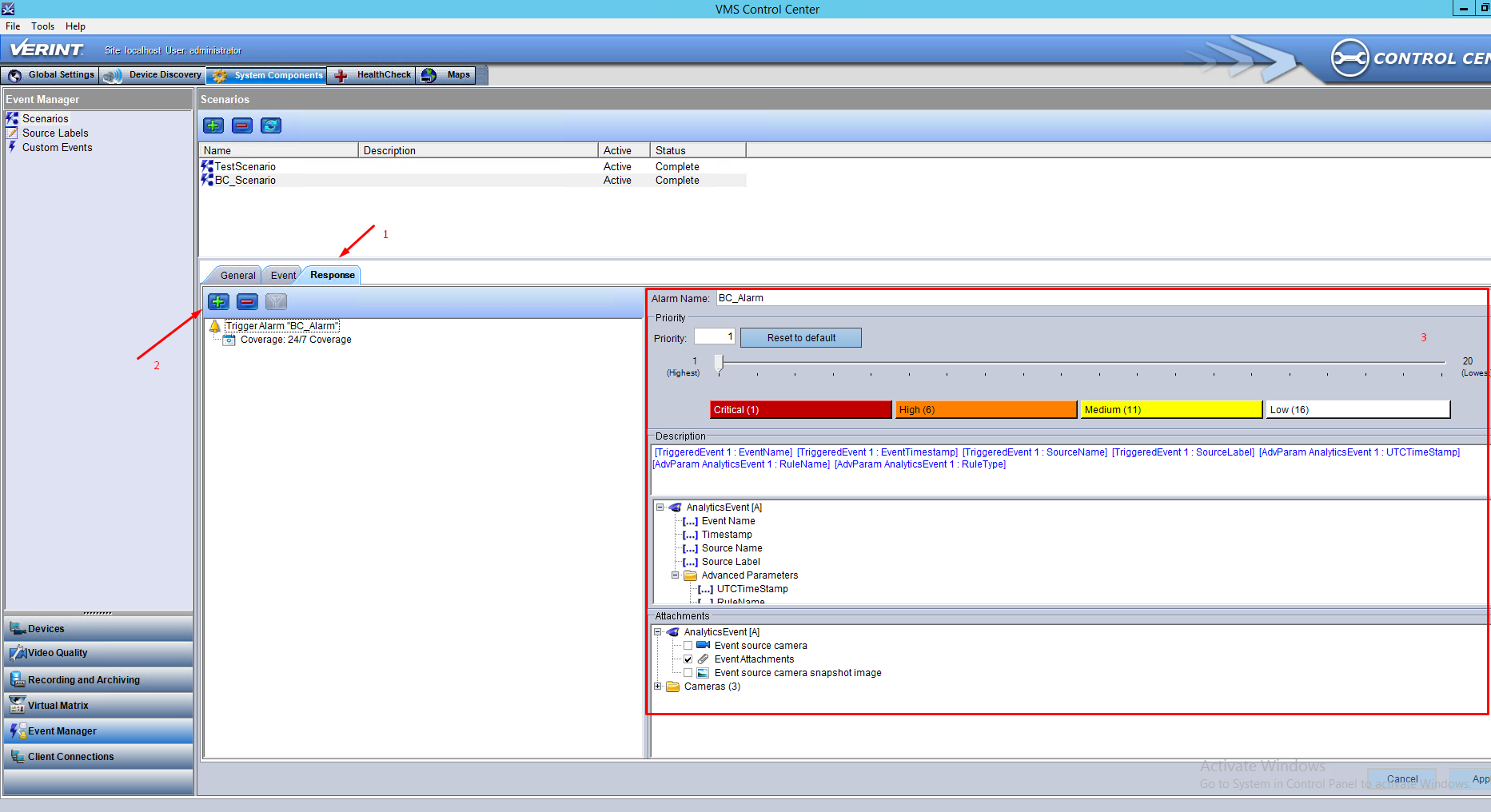Click the snapshot image icon
The width and height of the screenshot is (1491, 812).
point(703,673)
